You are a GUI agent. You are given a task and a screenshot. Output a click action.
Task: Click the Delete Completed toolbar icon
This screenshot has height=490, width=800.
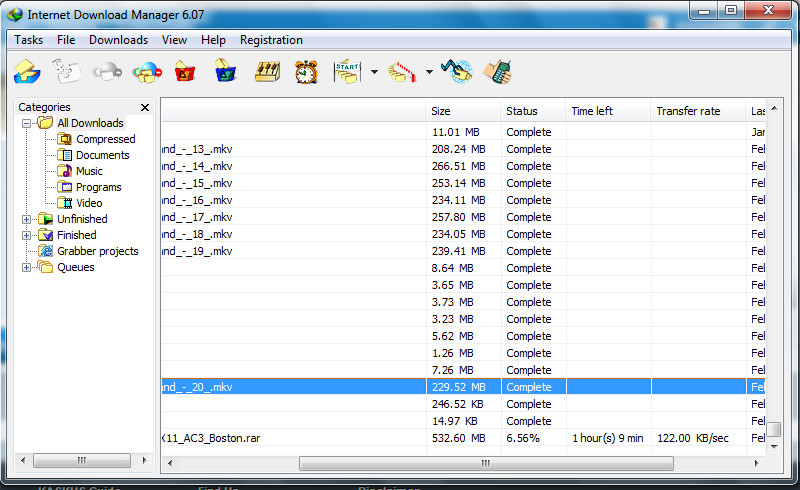[226, 71]
